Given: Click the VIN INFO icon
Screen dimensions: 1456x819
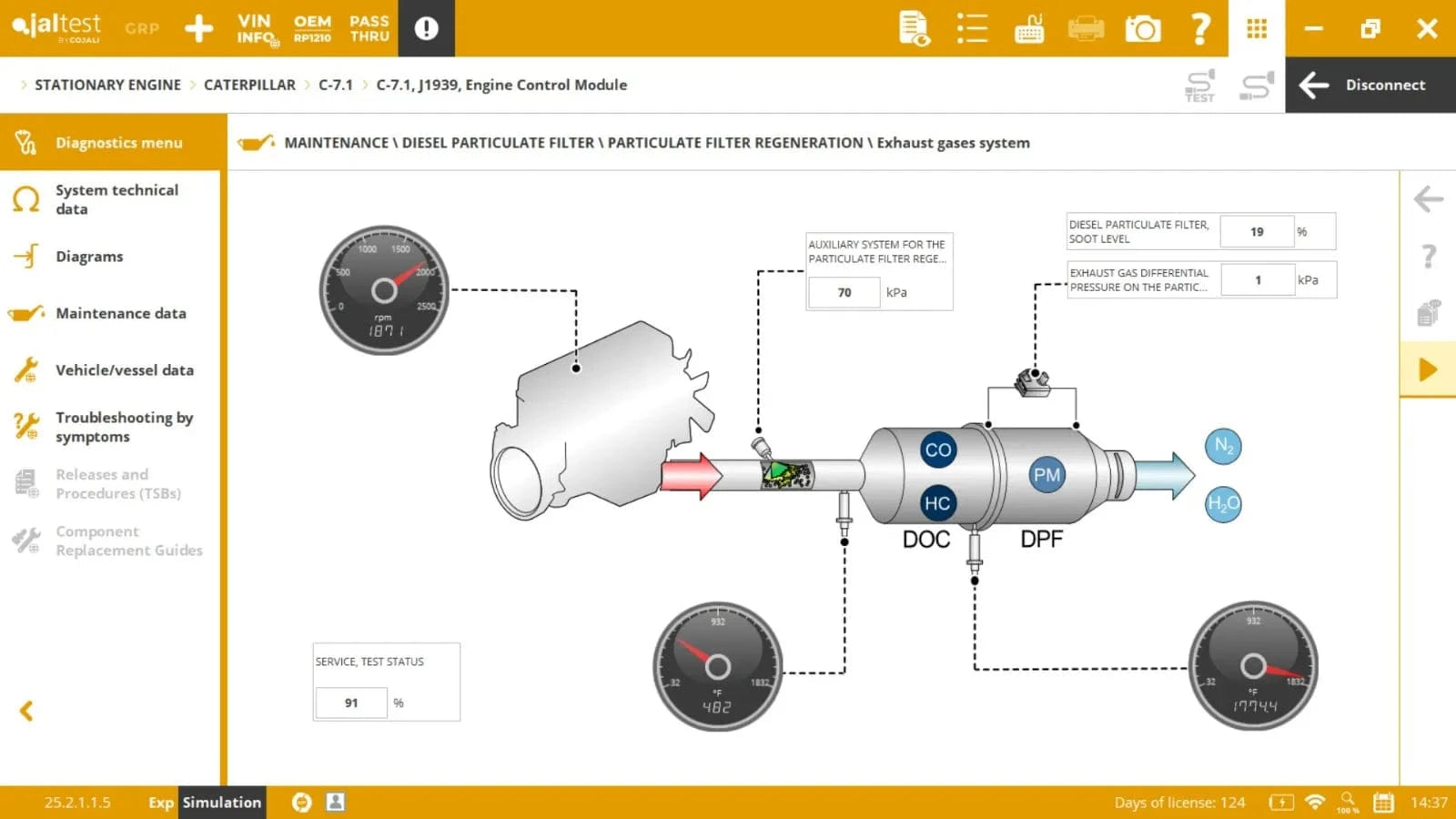Looking at the screenshot, I should (x=256, y=28).
